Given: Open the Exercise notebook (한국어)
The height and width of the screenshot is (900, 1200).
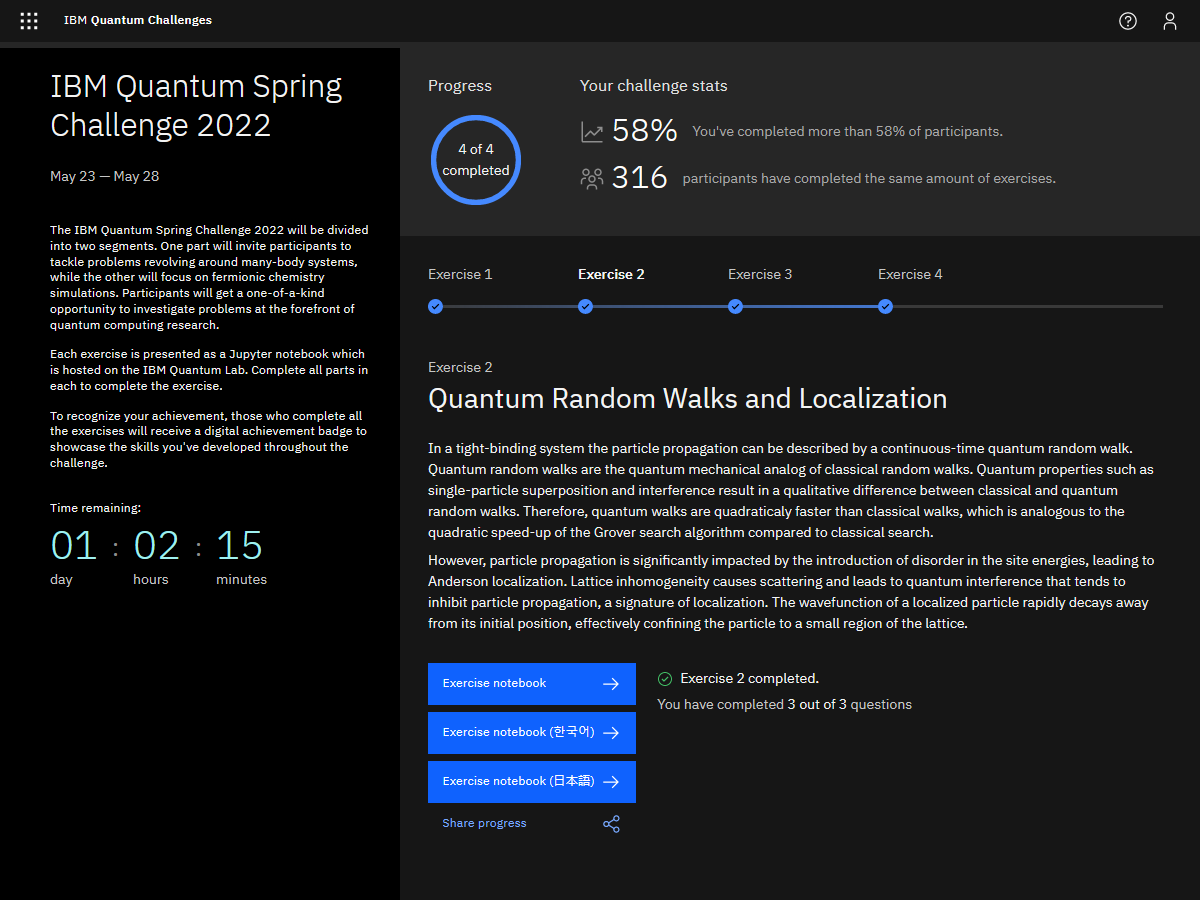Looking at the screenshot, I should (532, 733).
